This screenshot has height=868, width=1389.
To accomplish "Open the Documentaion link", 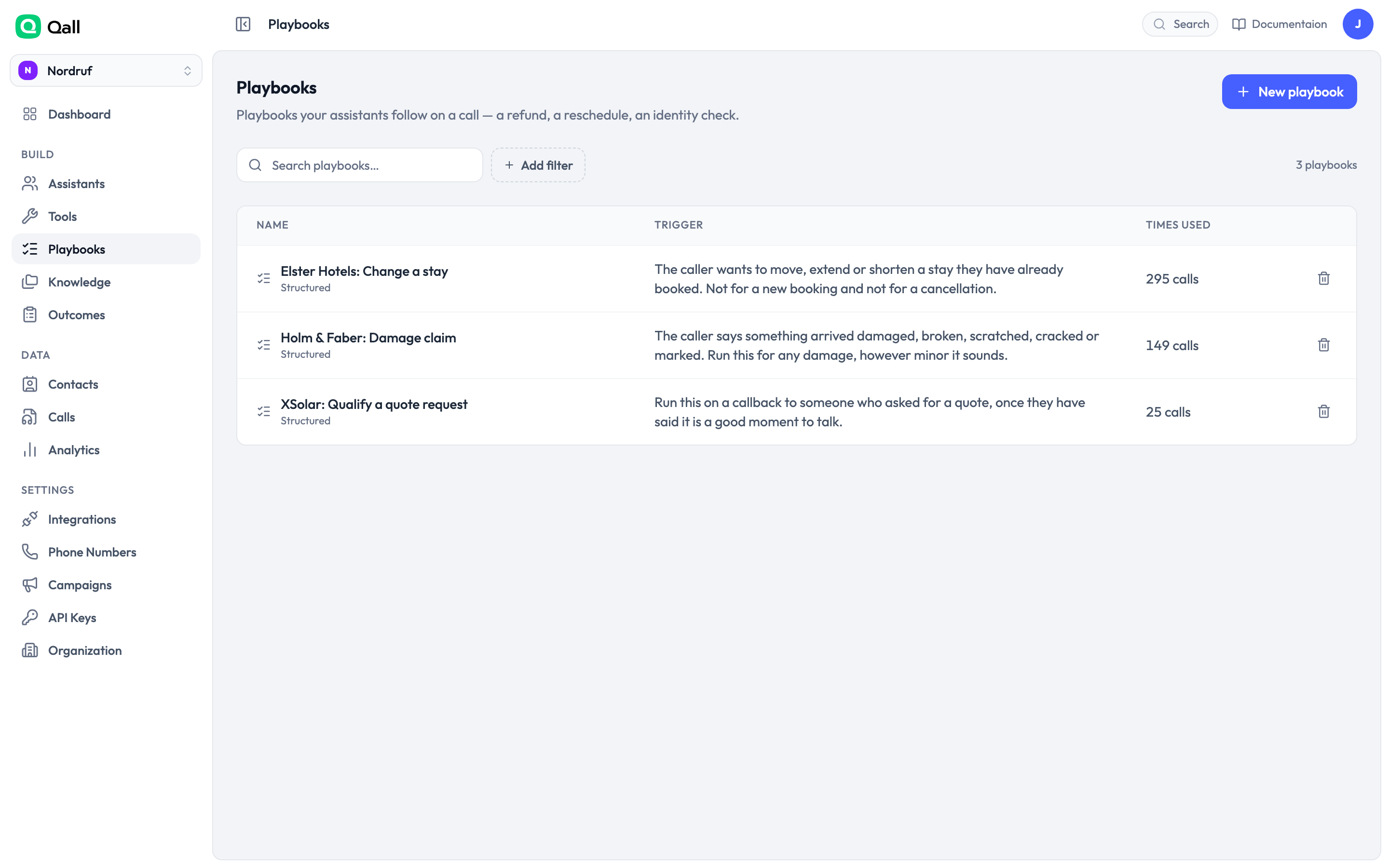I will click(1279, 24).
